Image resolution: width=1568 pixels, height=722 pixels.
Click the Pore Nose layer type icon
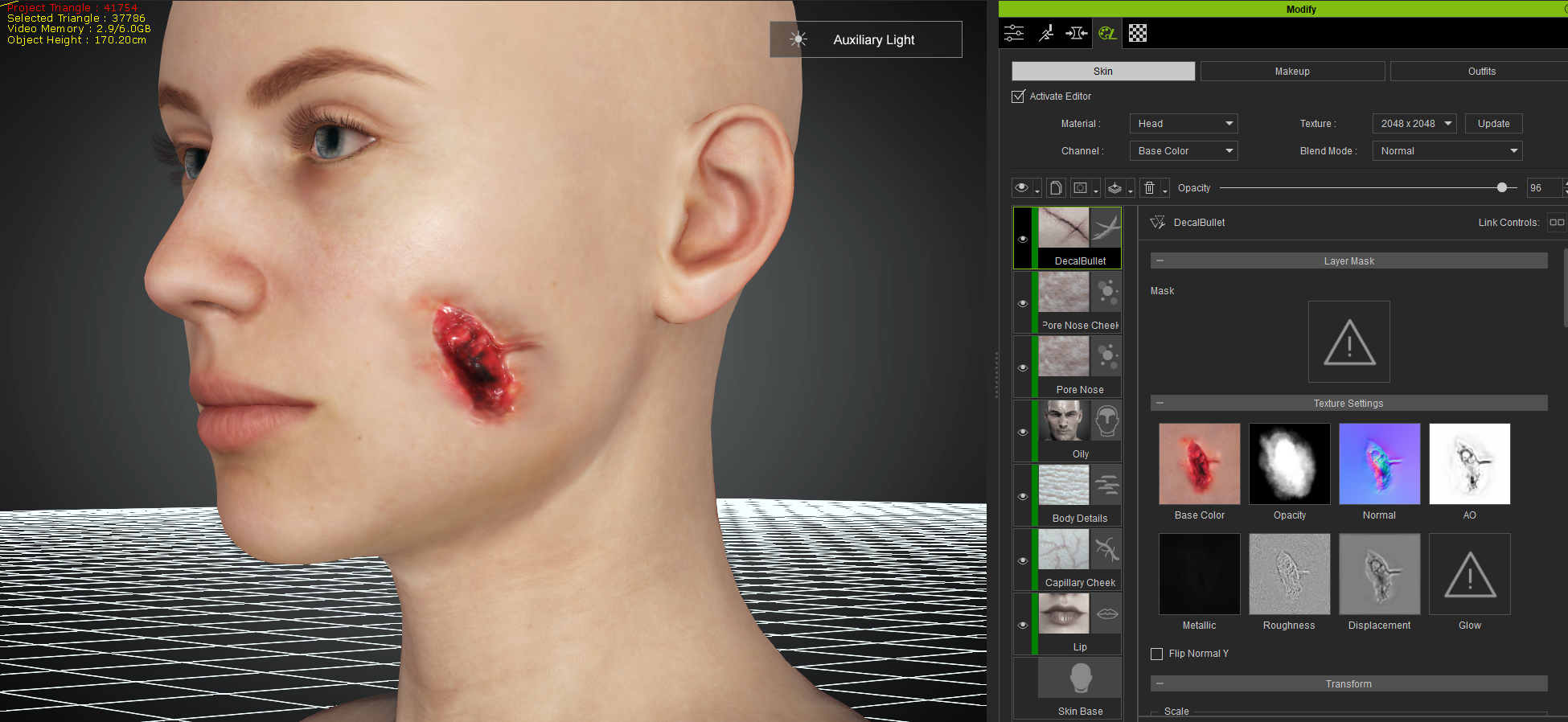coord(1106,356)
